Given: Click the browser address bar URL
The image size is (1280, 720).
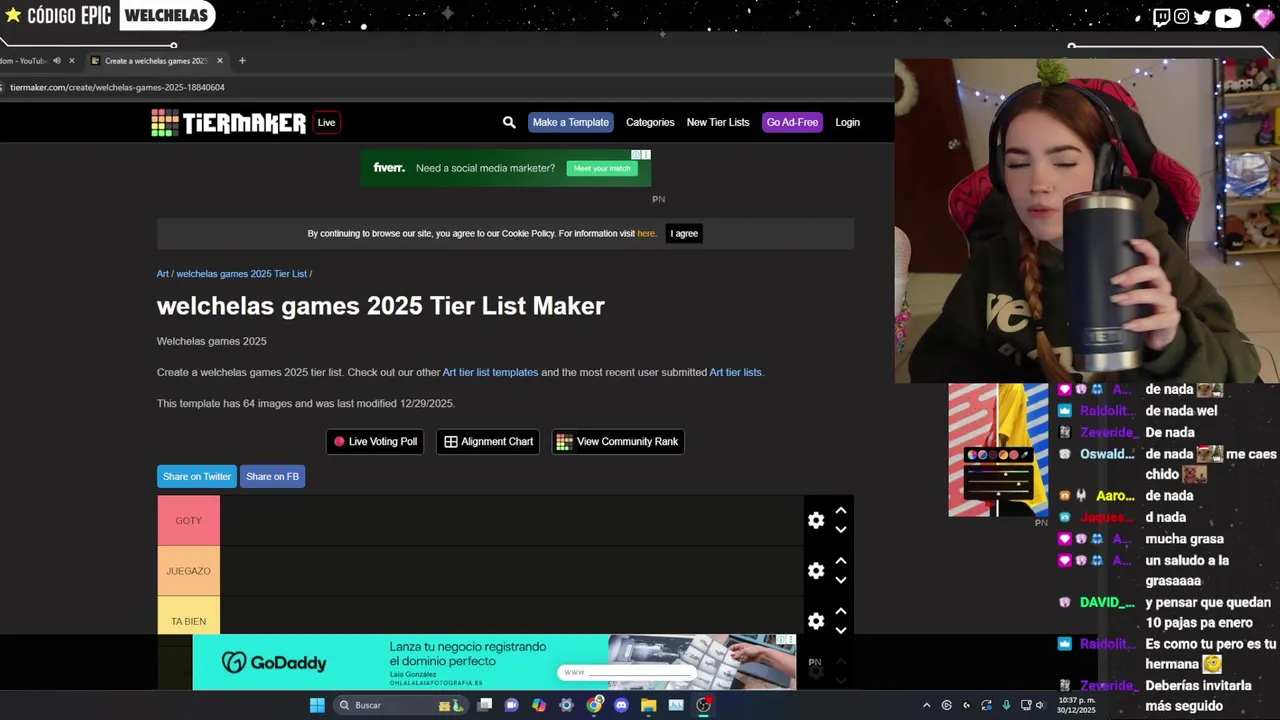Looking at the screenshot, I should point(117,87).
